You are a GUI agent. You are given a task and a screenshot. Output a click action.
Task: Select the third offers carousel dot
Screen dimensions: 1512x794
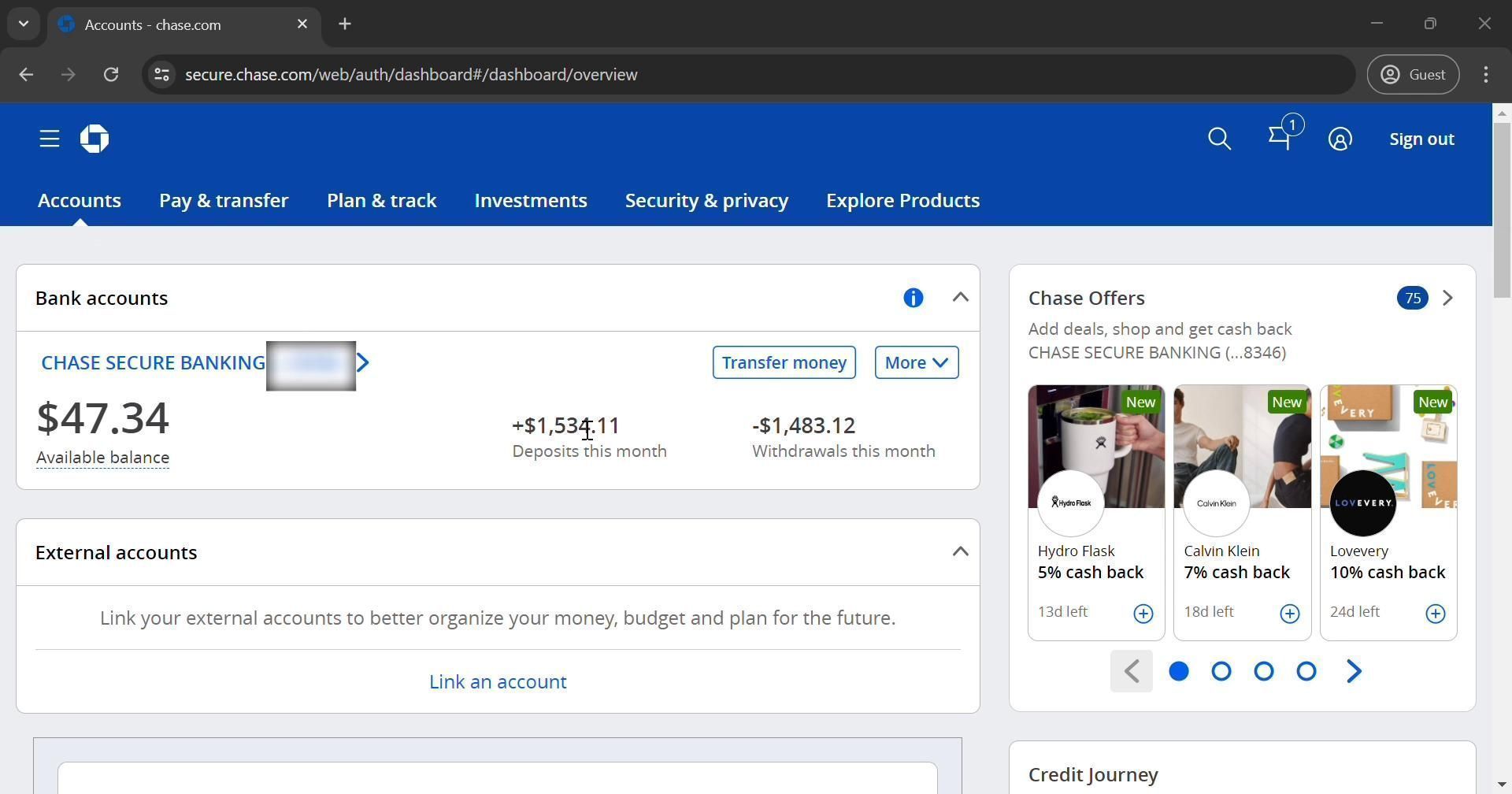[1263, 671]
